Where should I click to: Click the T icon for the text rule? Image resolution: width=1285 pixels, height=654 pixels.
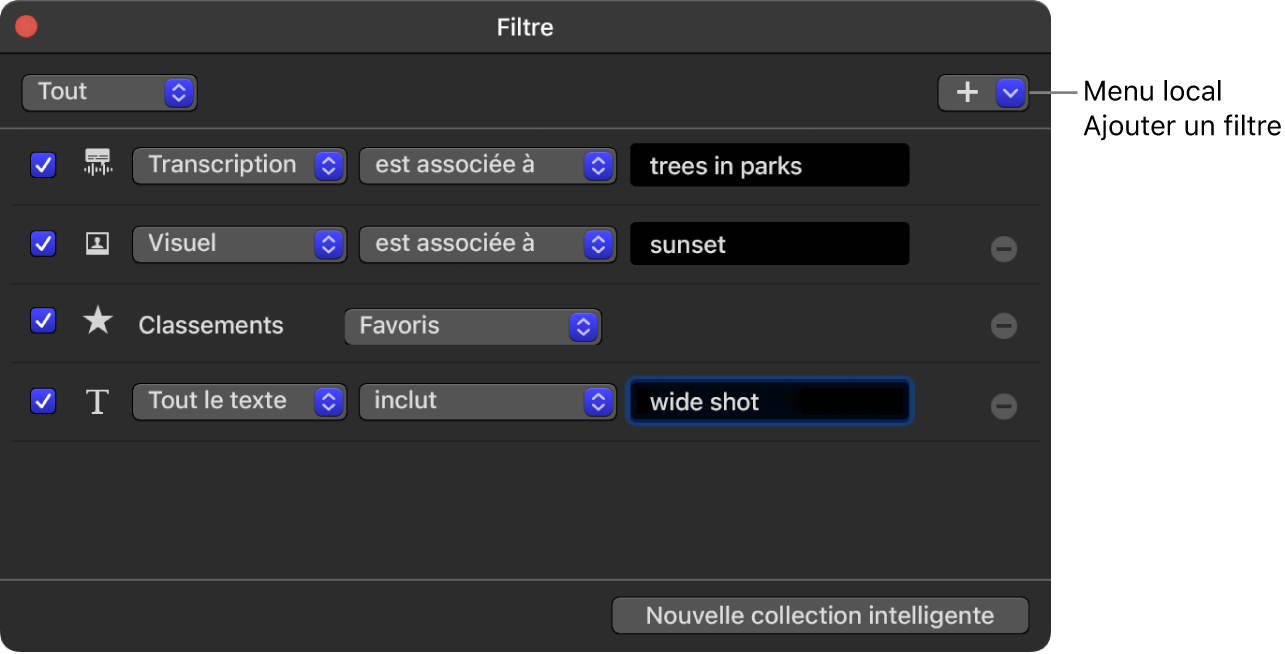tap(97, 401)
